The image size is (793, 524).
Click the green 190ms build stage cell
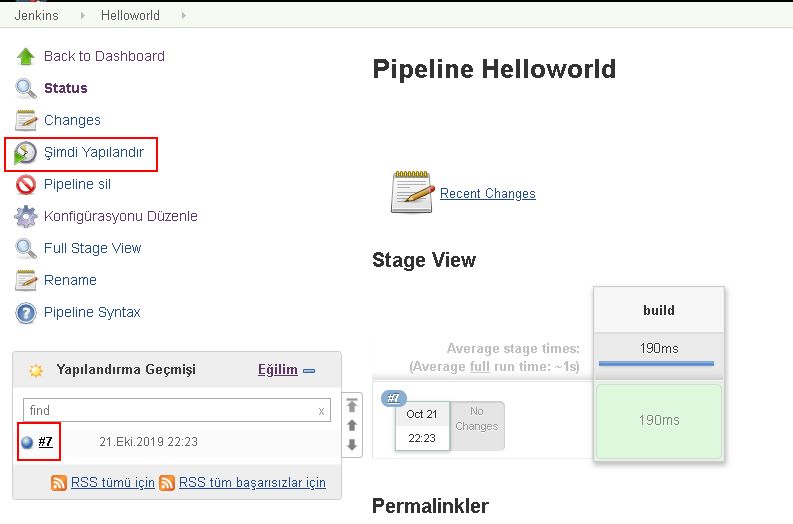(x=659, y=421)
